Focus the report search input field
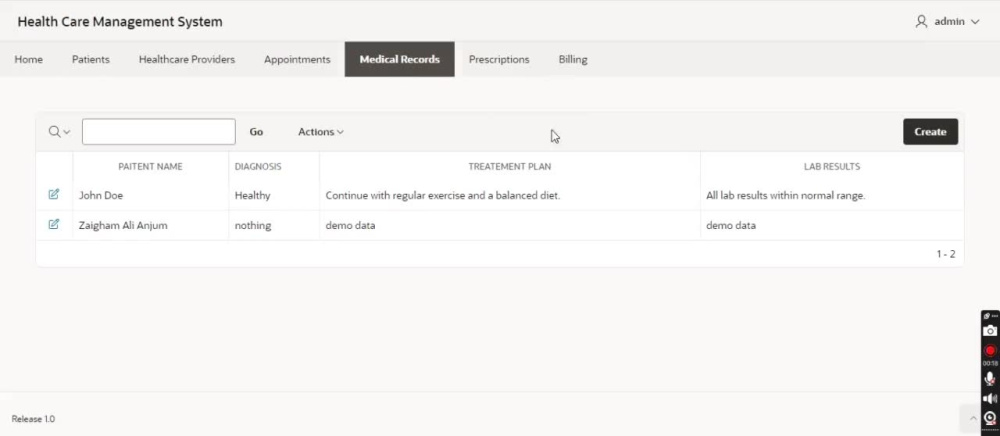 click(159, 132)
